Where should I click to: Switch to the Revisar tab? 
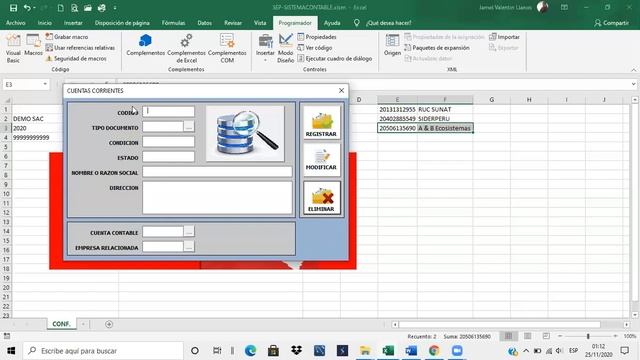[x=233, y=23]
